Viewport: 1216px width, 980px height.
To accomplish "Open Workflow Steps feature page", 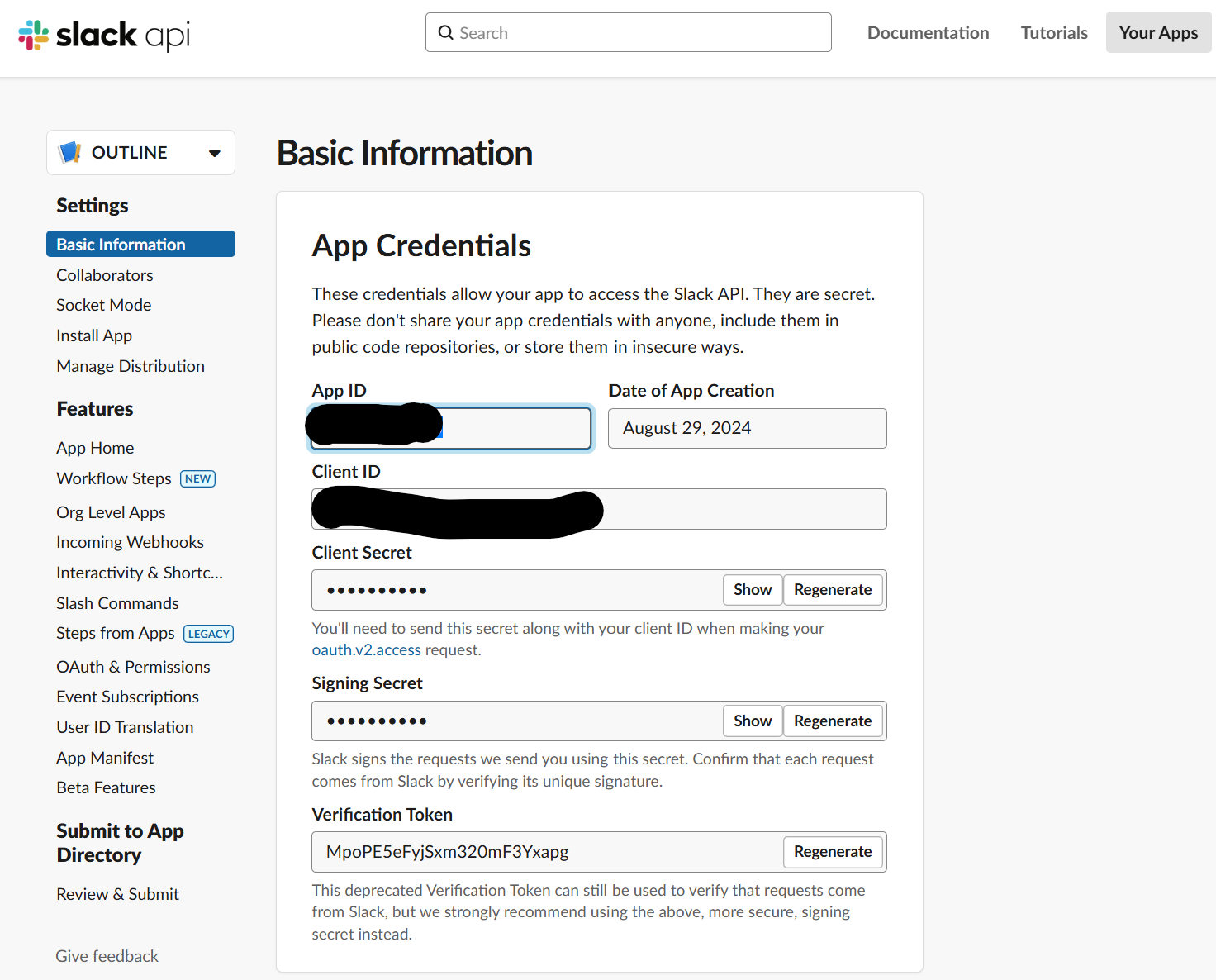I will click(x=114, y=478).
